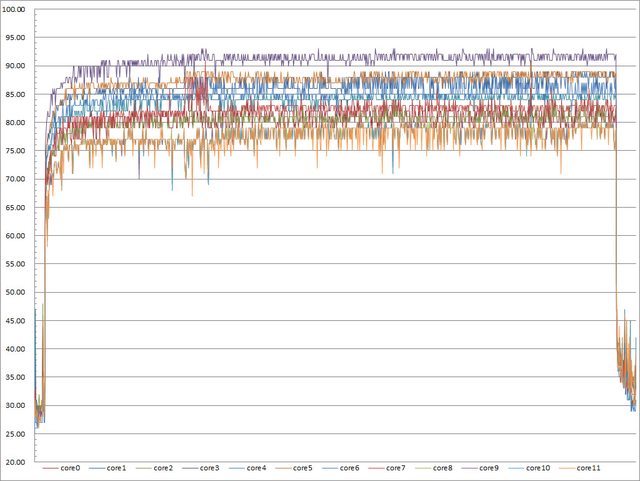This screenshot has height=481, width=640.
Task: Click the core4 legend entry
Action: pos(257,467)
